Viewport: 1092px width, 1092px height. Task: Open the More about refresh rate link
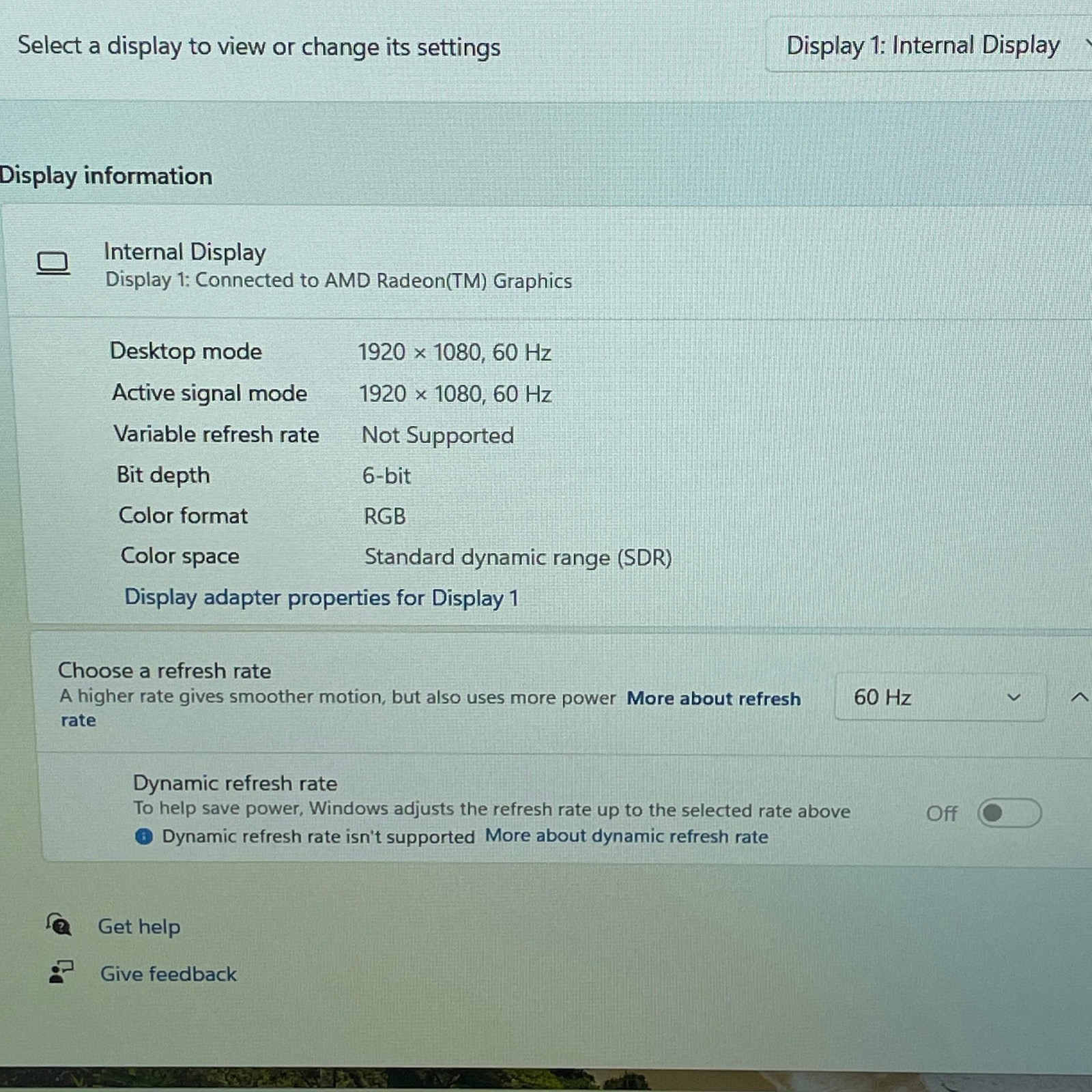[713, 699]
